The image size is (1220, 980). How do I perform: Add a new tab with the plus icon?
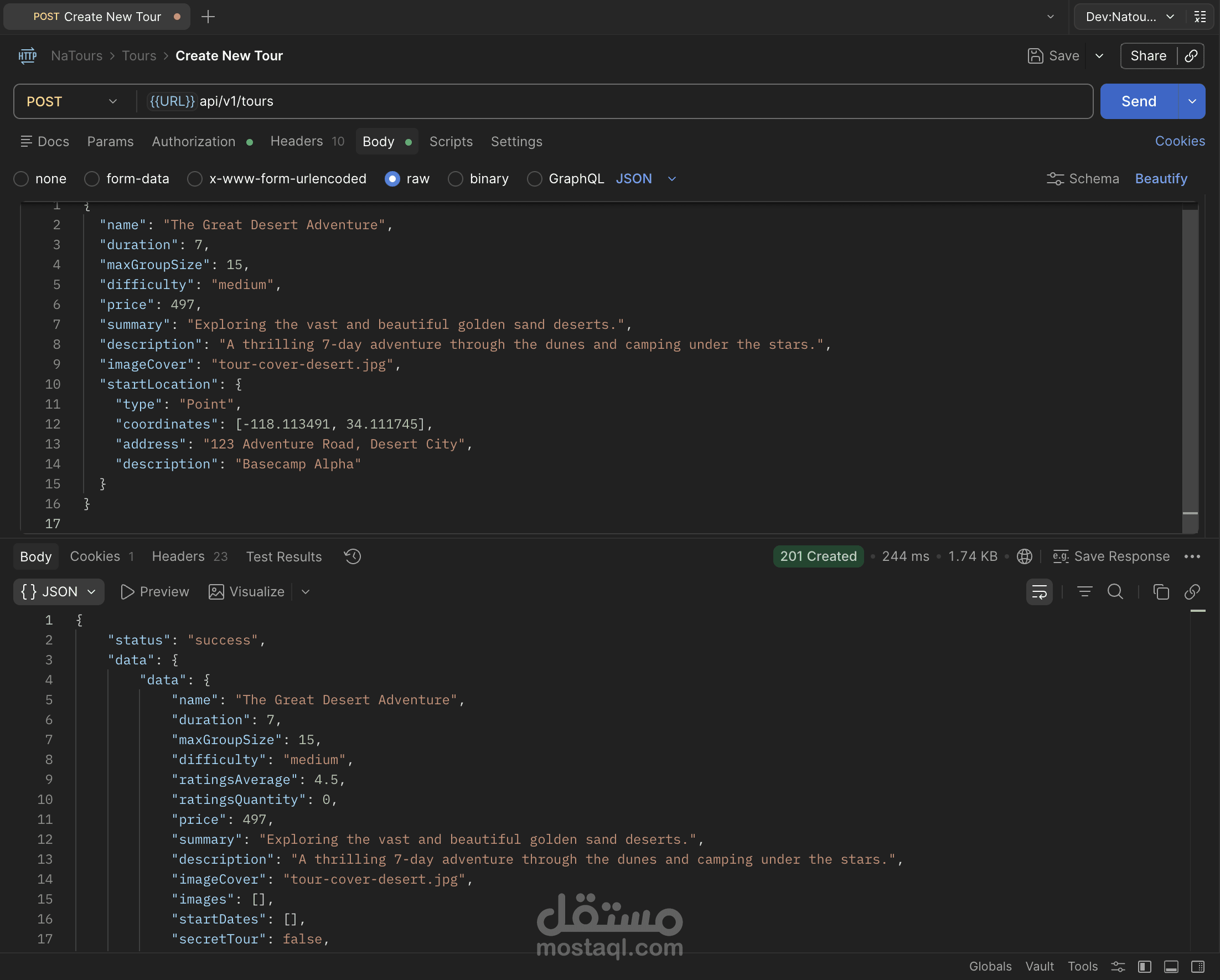(x=208, y=17)
